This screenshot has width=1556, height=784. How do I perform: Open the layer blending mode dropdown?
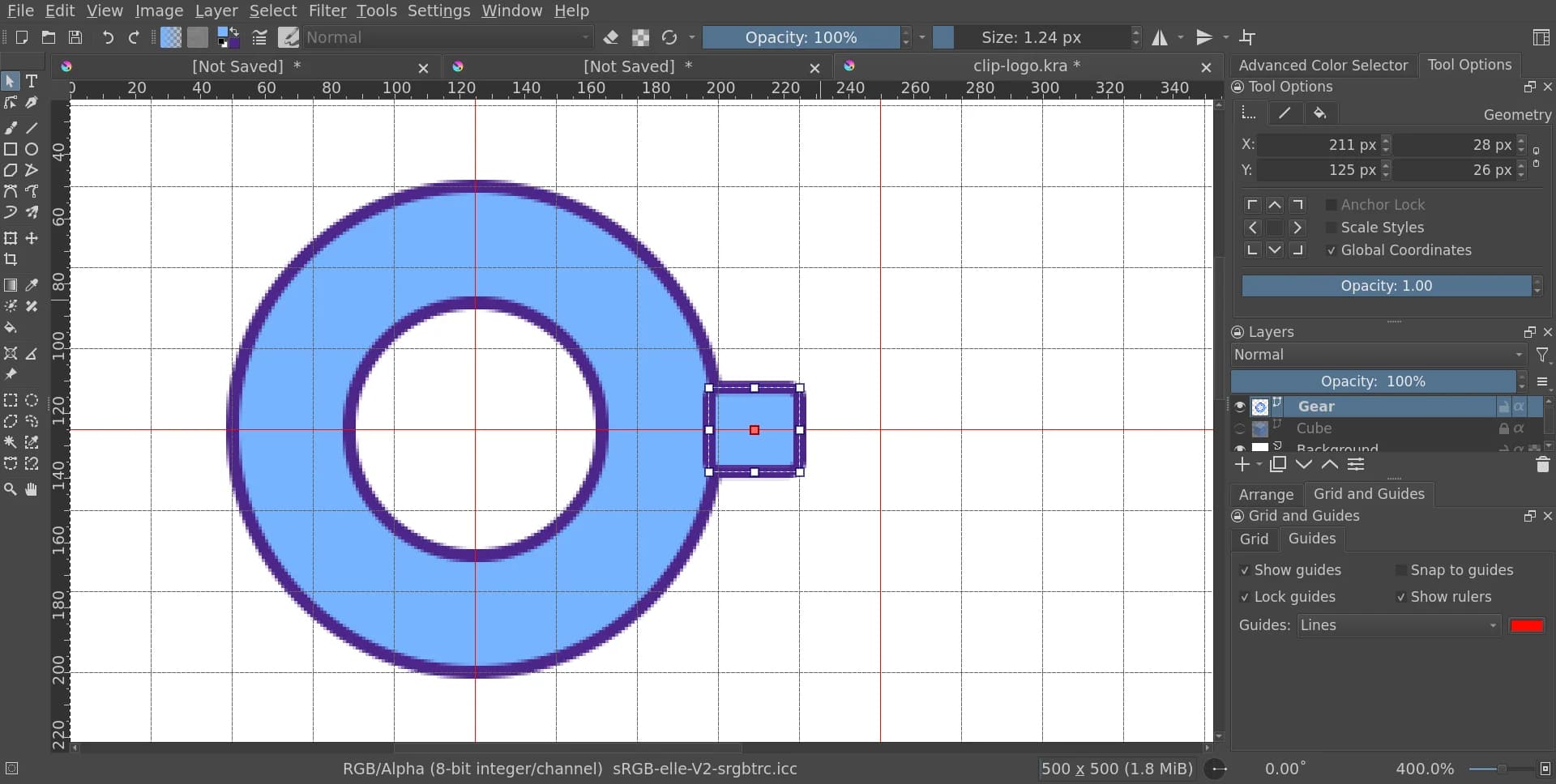[x=1377, y=355]
